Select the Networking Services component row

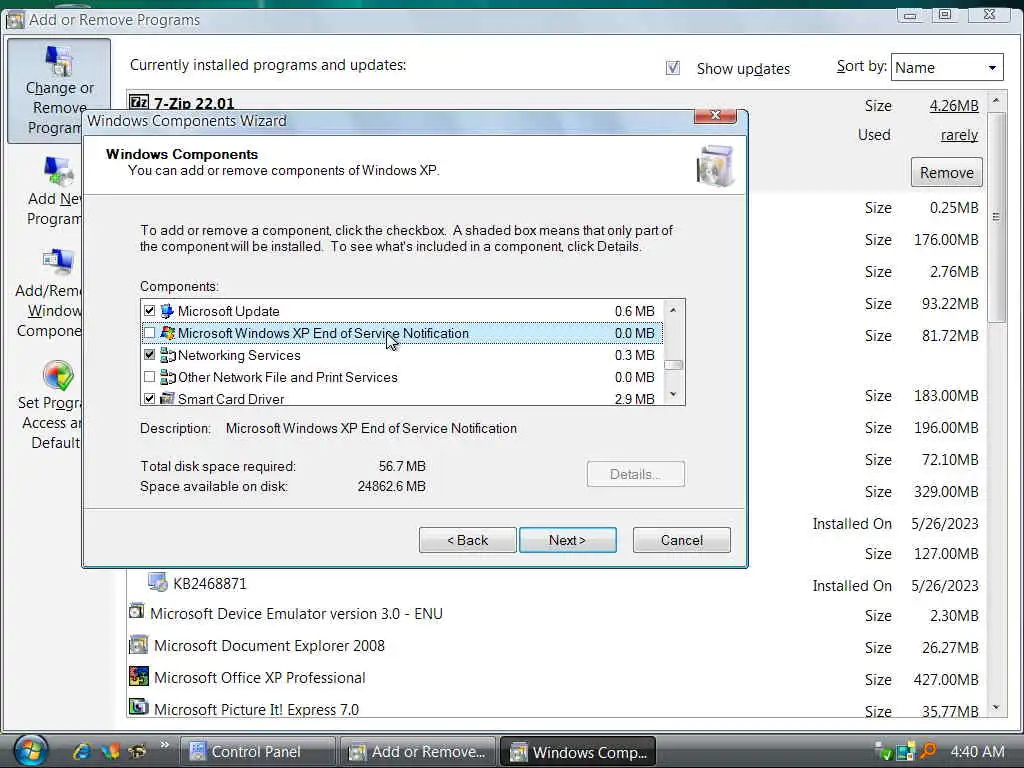(x=402, y=355)
